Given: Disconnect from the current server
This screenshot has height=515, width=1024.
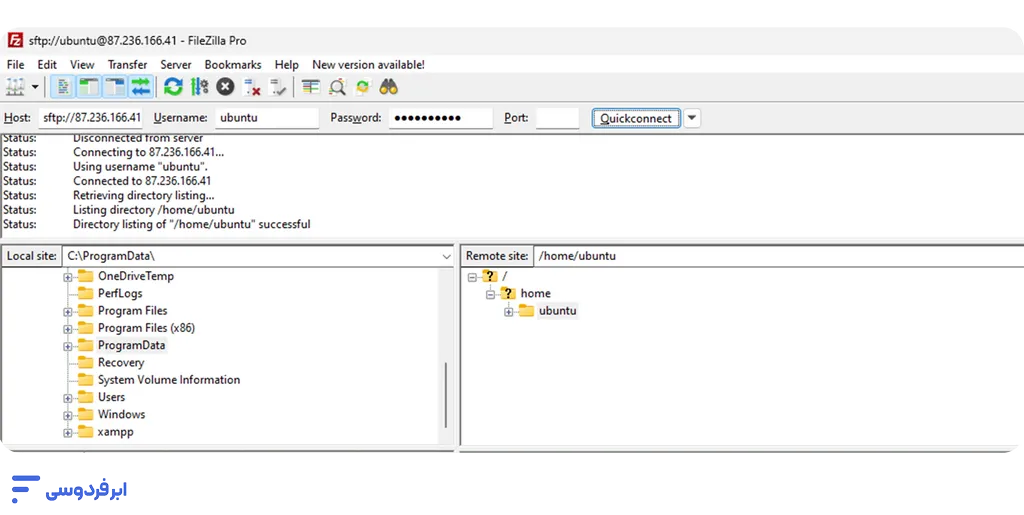Looking at the screenshot, I should pos(252,87).
